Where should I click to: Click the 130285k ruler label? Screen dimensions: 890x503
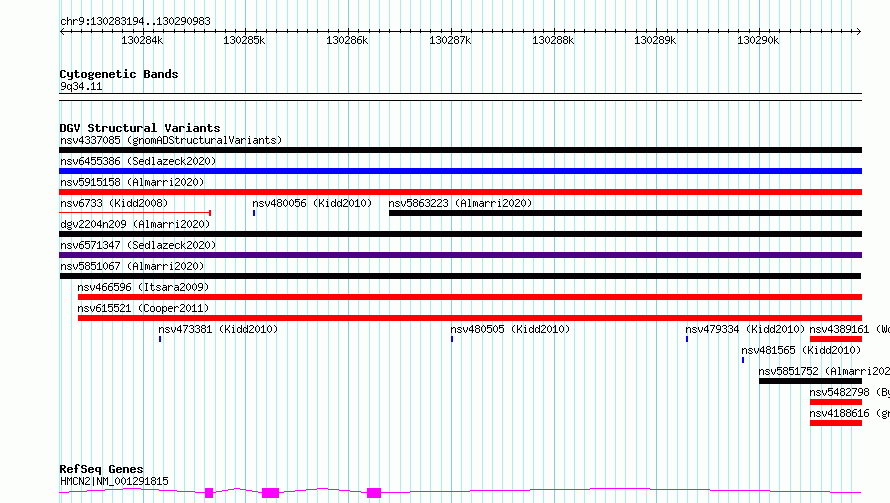click(x=244, y=40)
